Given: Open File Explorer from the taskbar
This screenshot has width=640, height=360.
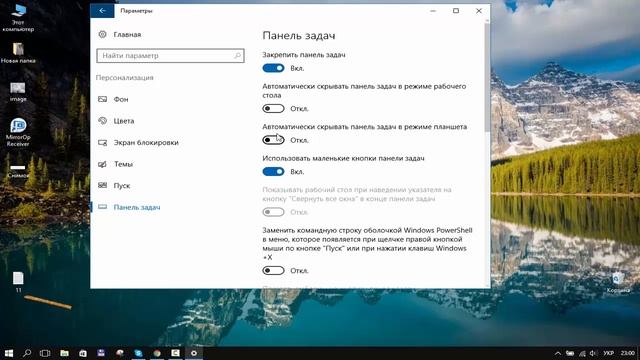Looking at the screenshot, I should point(64,353).
